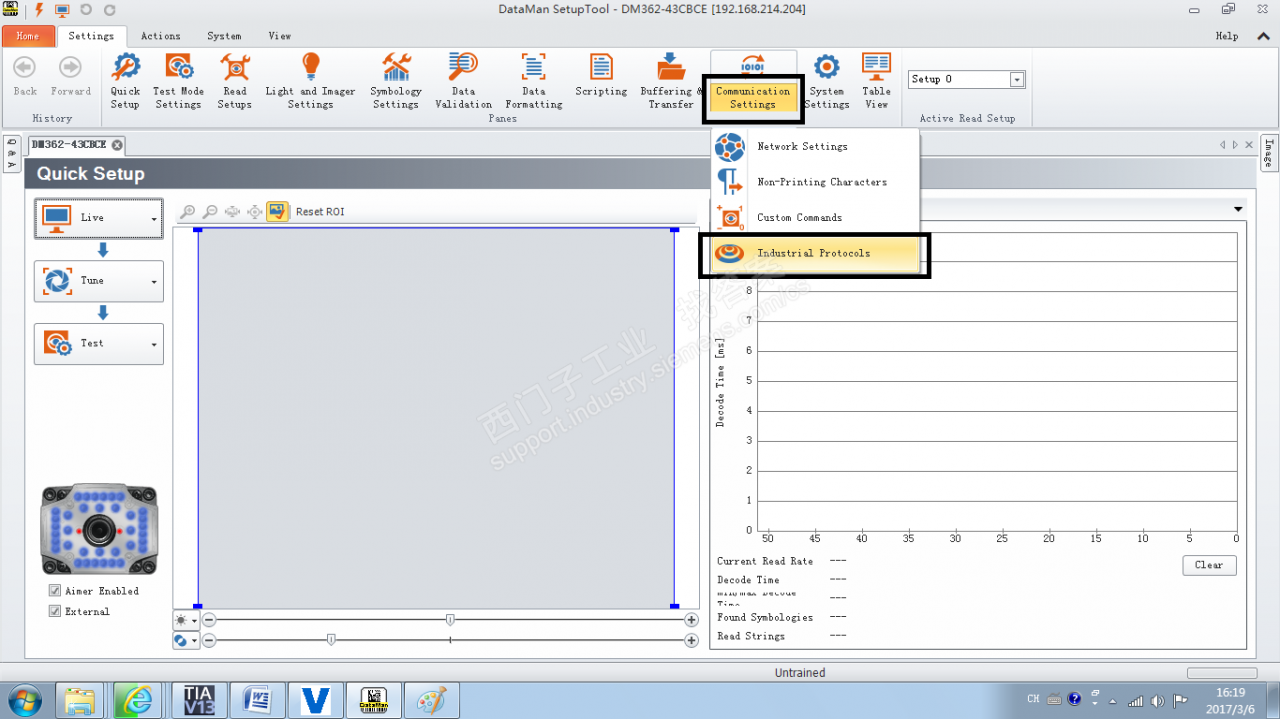
Task: Click Clear button under chart
Action: (x=1209, y=565)
